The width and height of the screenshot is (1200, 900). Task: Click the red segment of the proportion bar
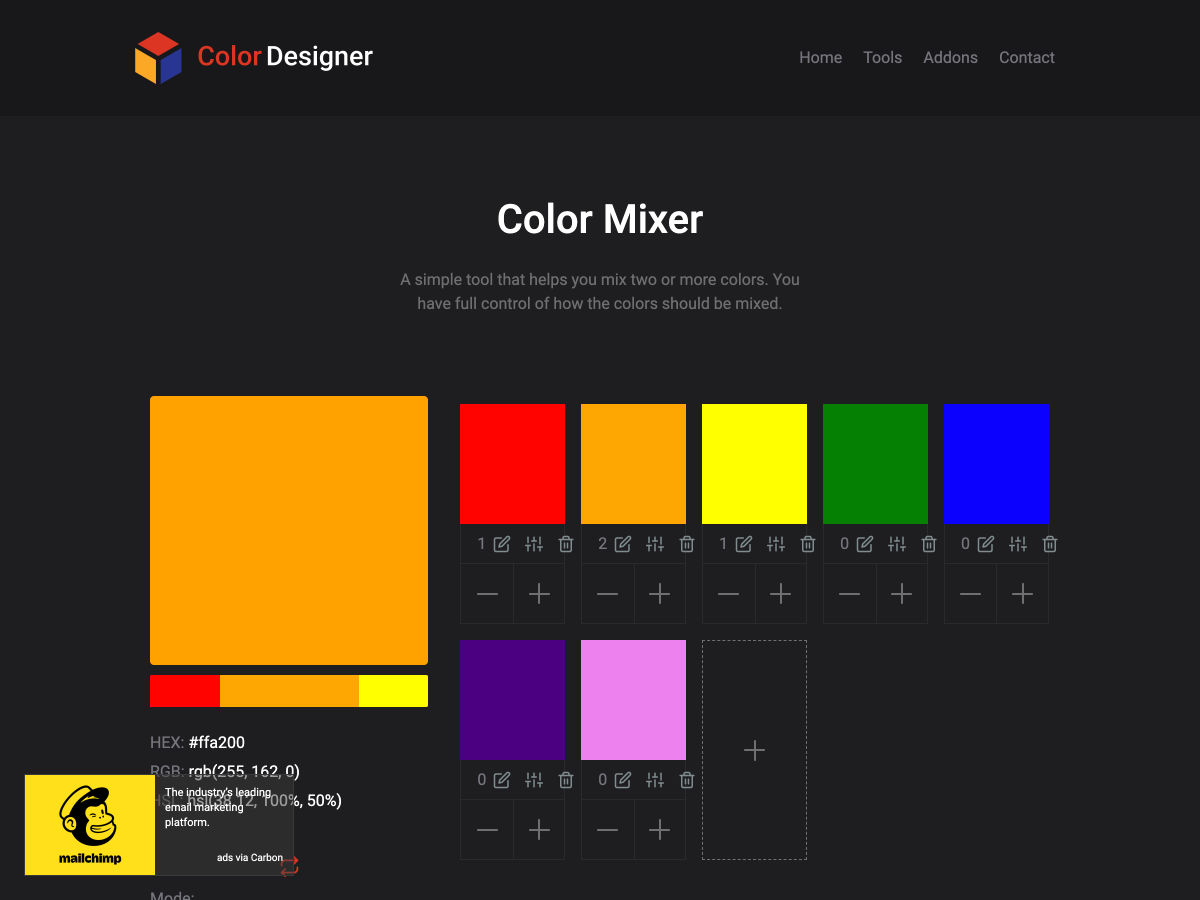click(185, 691)
